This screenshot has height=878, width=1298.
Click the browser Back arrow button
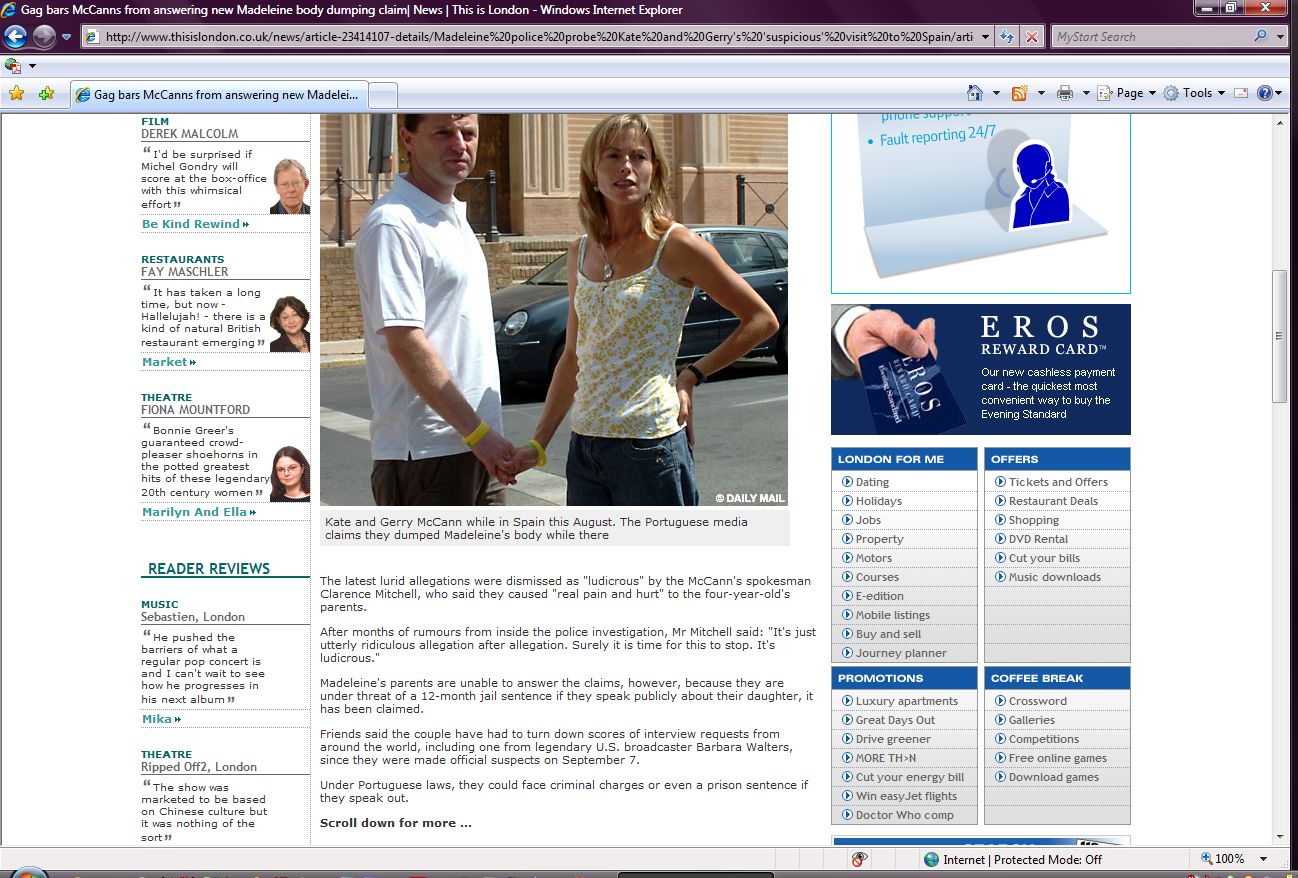pyautogui.click(x=16, y=37)
